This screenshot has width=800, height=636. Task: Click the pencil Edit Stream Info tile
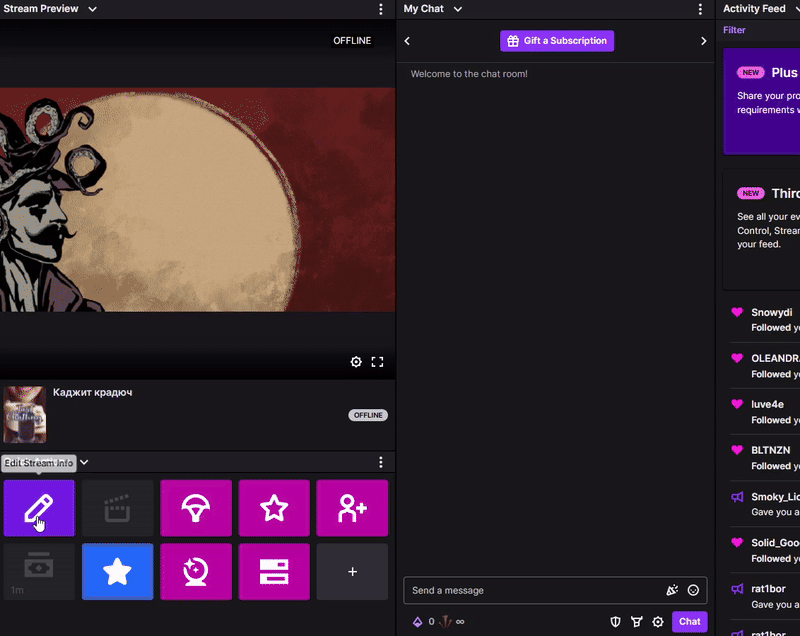[39, 508]
